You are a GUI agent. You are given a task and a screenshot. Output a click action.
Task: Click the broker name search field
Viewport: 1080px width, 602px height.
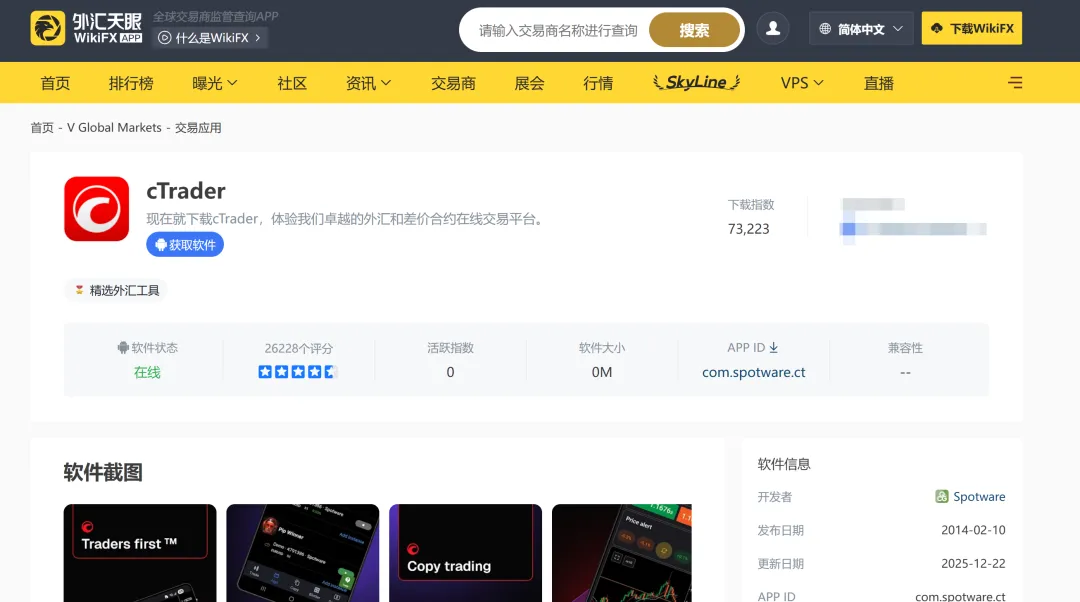coord(559,30)
